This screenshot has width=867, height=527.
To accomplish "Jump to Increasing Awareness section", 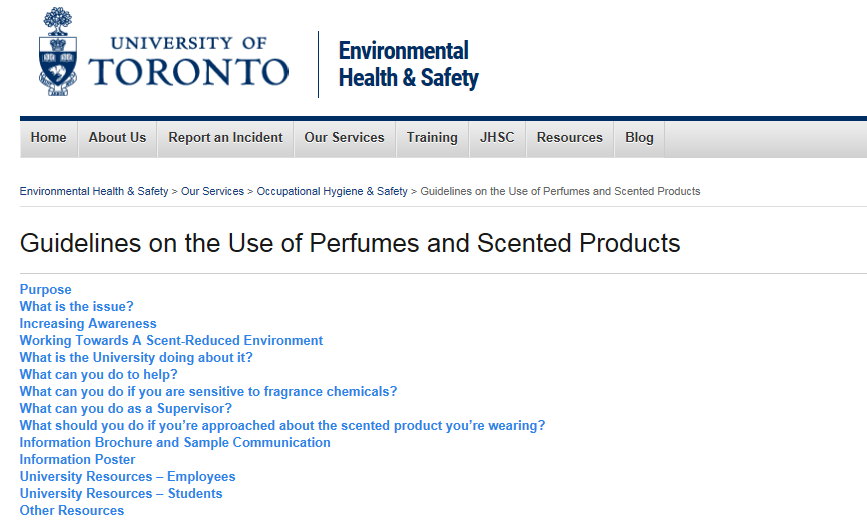I will click(x=88, y=324).
